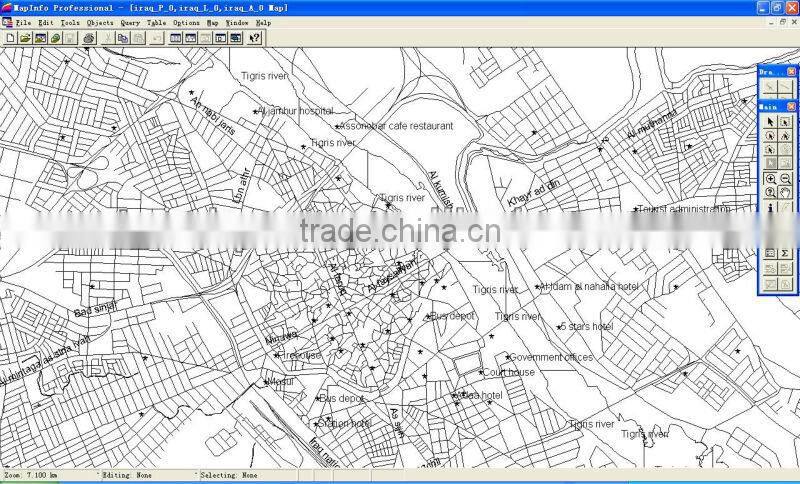Image resolution: width=800 pixels, height=484 pixels.
Task: Close the Main tool palette
Action: (x=791, y=107)
